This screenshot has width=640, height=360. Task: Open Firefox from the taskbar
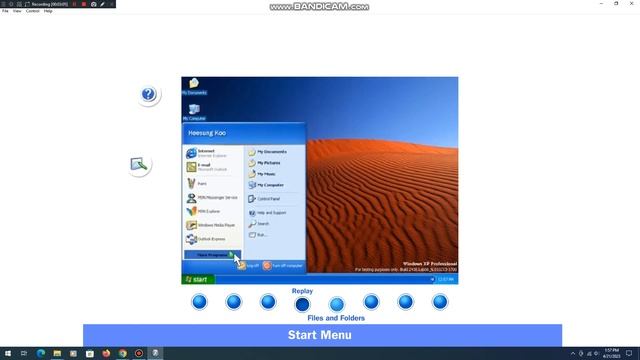tap(106, 353)
